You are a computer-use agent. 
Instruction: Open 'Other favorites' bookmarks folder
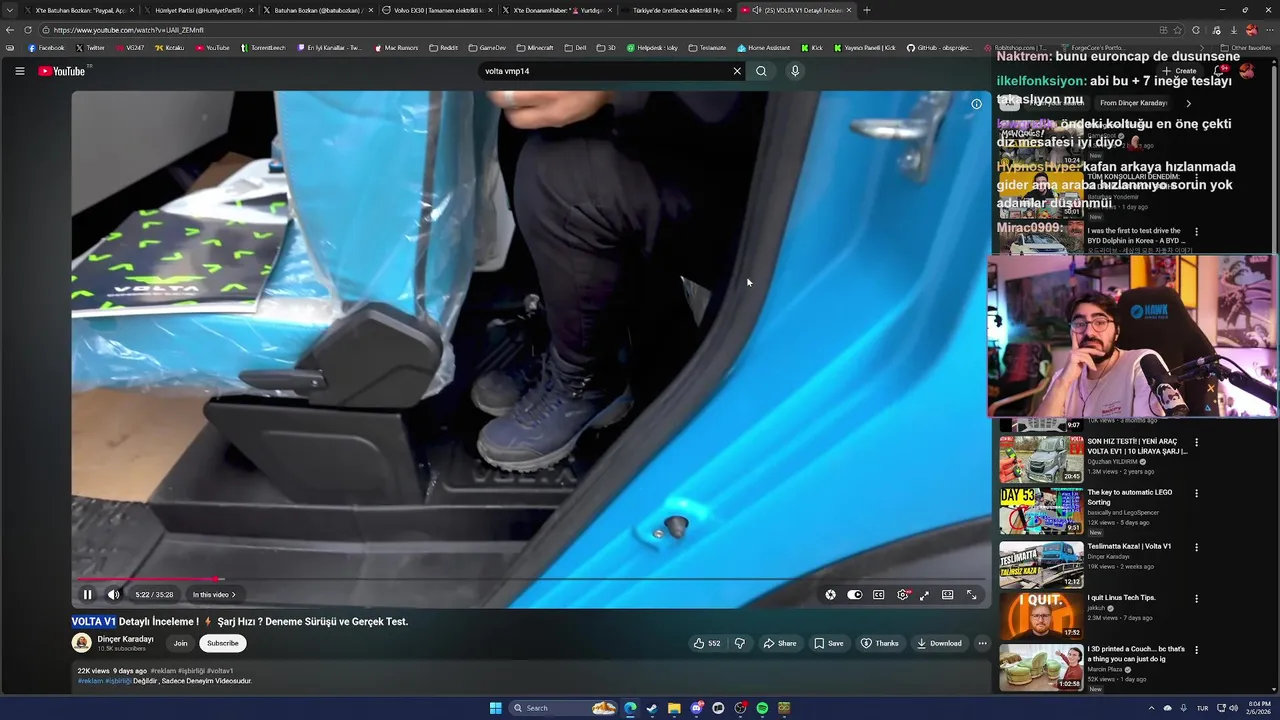(x=1246, y=48)
